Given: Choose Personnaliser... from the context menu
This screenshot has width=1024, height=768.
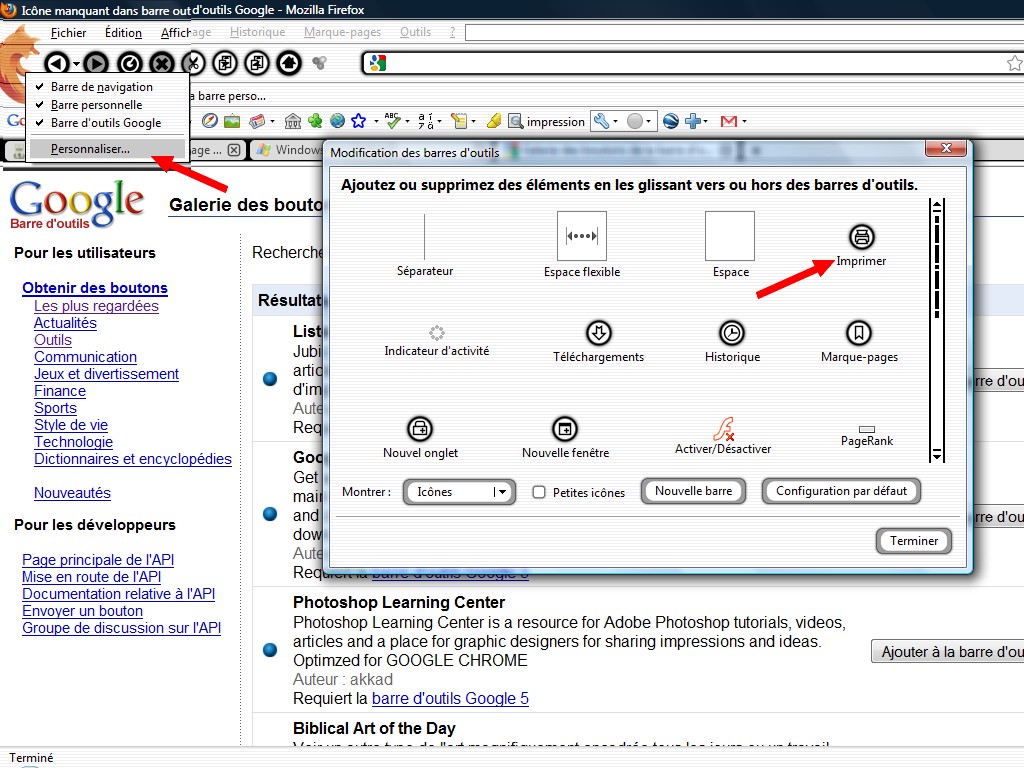Looking at the screenshot, I should (90, 149).
